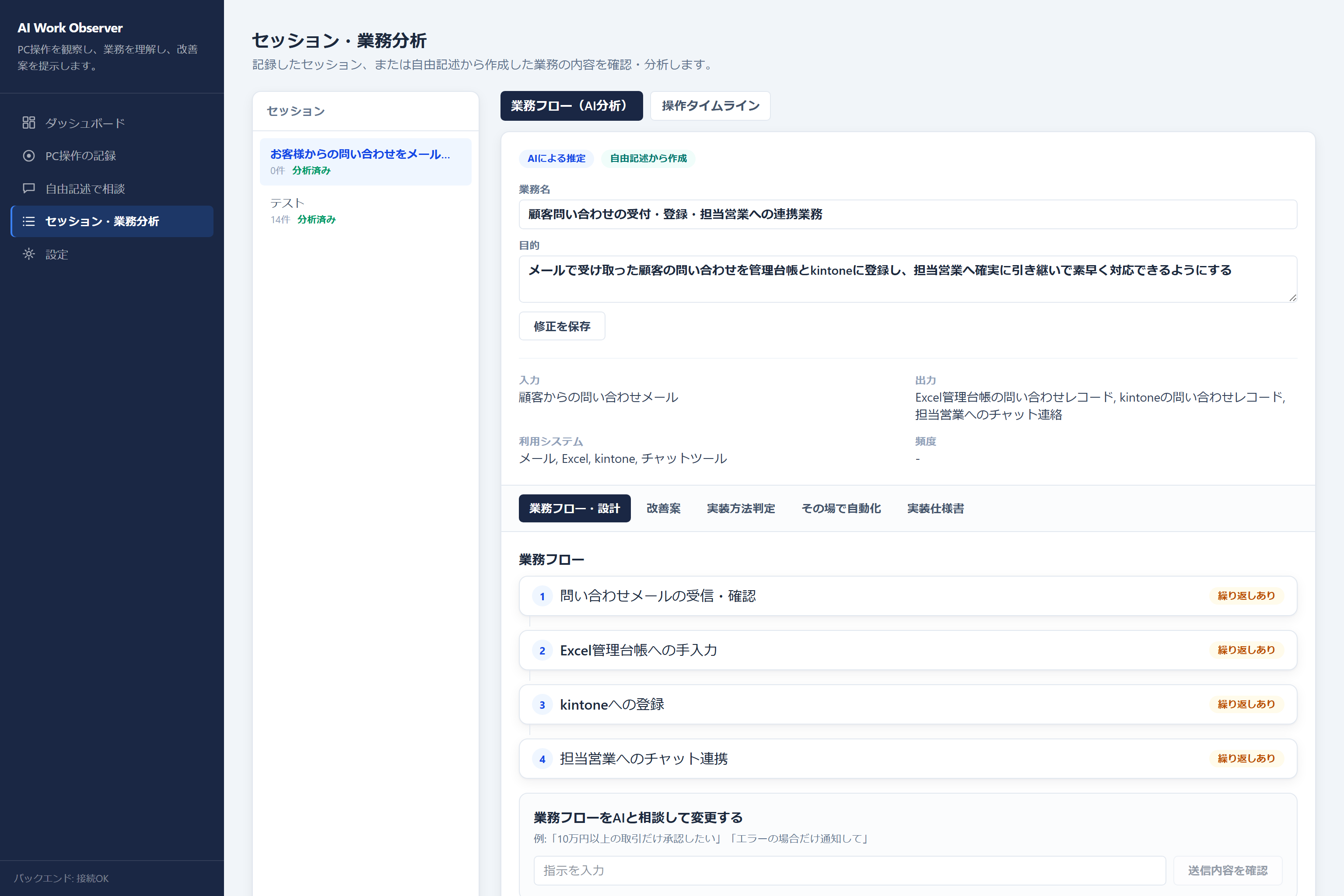Select the お客様からの問い合わせをメール… session
The image size is (1344, 896).
365,162
